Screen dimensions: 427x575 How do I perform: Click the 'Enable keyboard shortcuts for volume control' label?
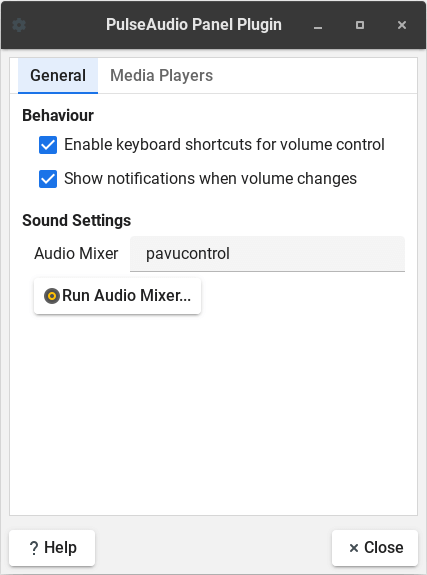(224, 144)
